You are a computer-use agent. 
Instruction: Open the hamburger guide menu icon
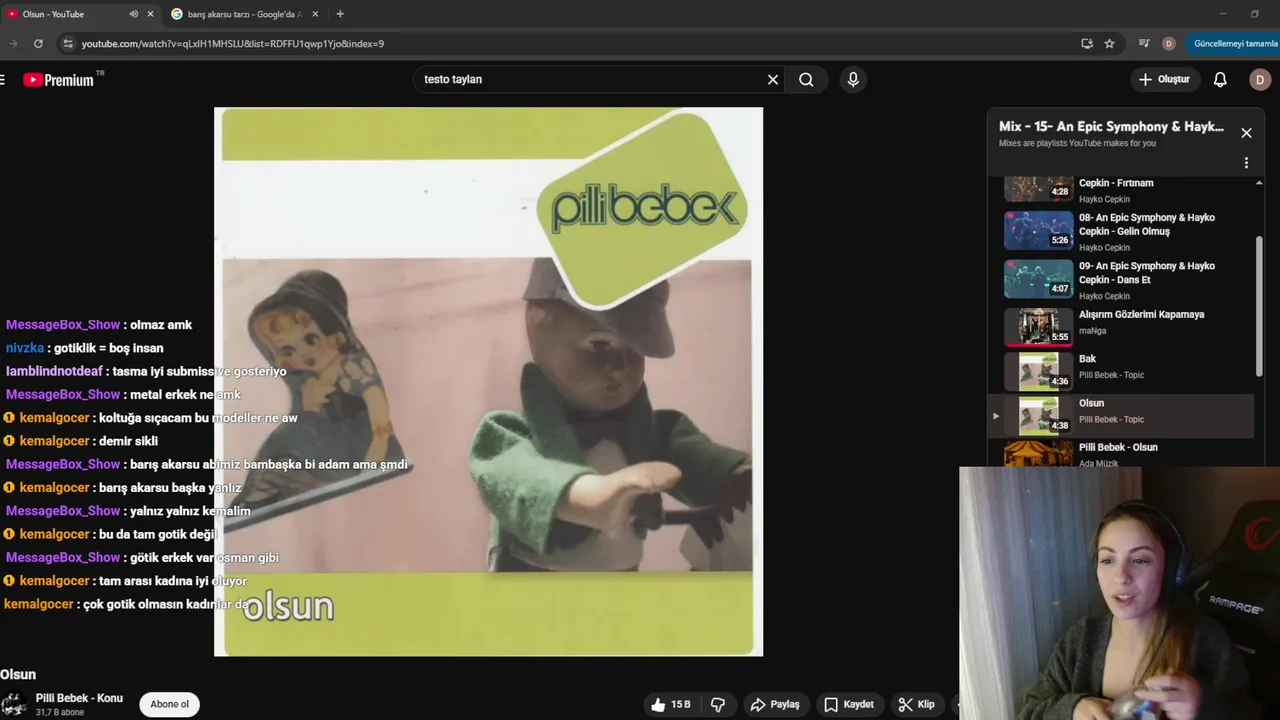click(x=3, y=79)
